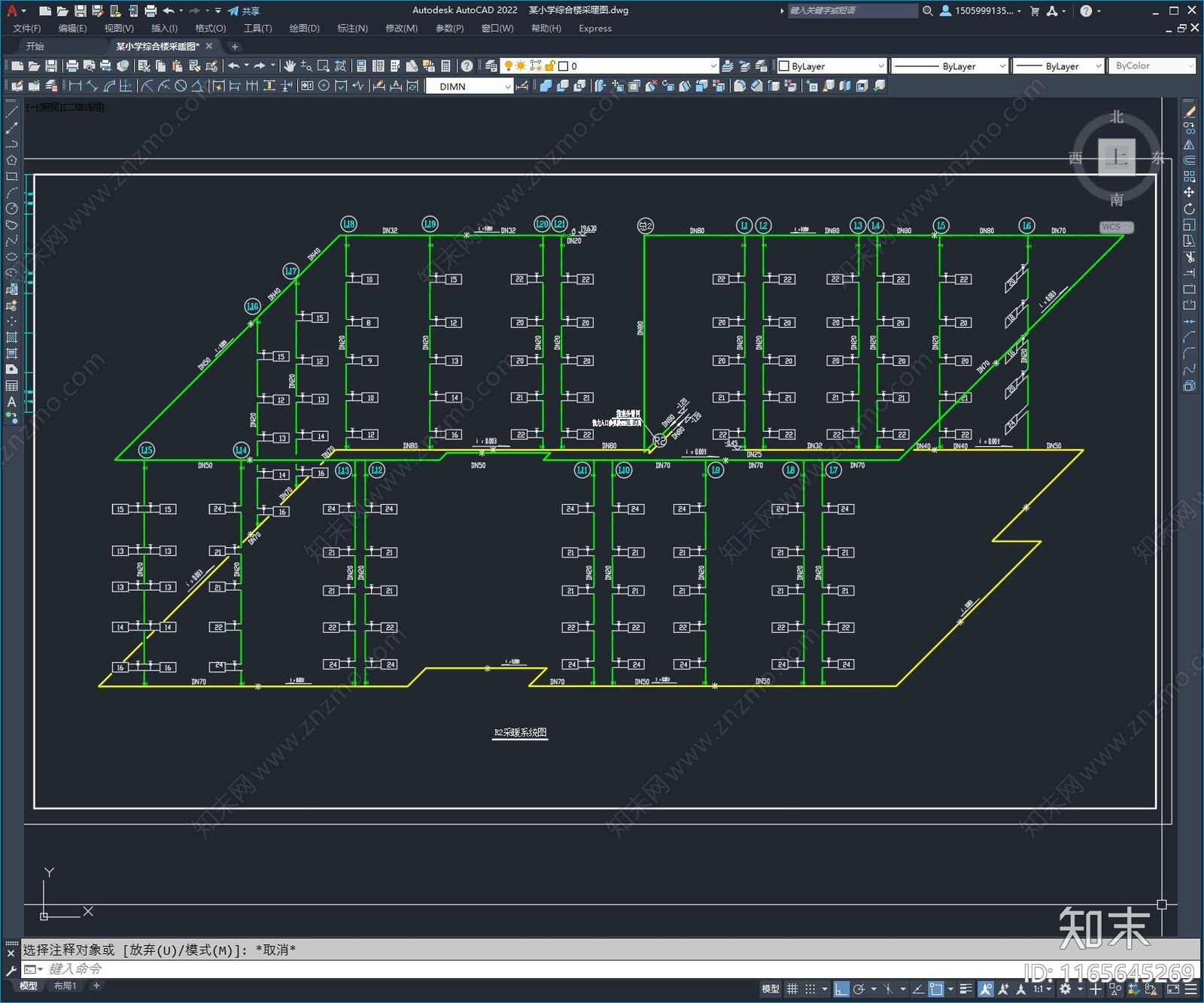
Task: Click the Undo arrow icon
Action: click(234, 66)
